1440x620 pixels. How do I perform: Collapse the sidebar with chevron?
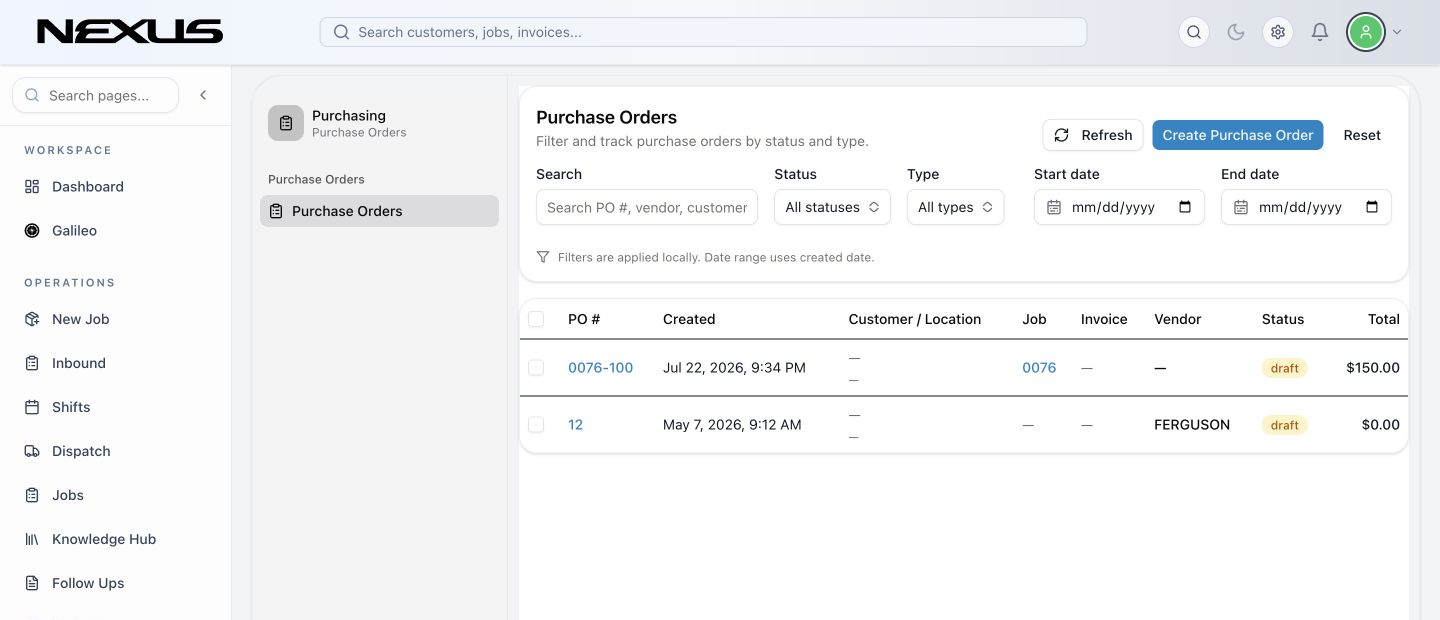(x=203, y=95)
